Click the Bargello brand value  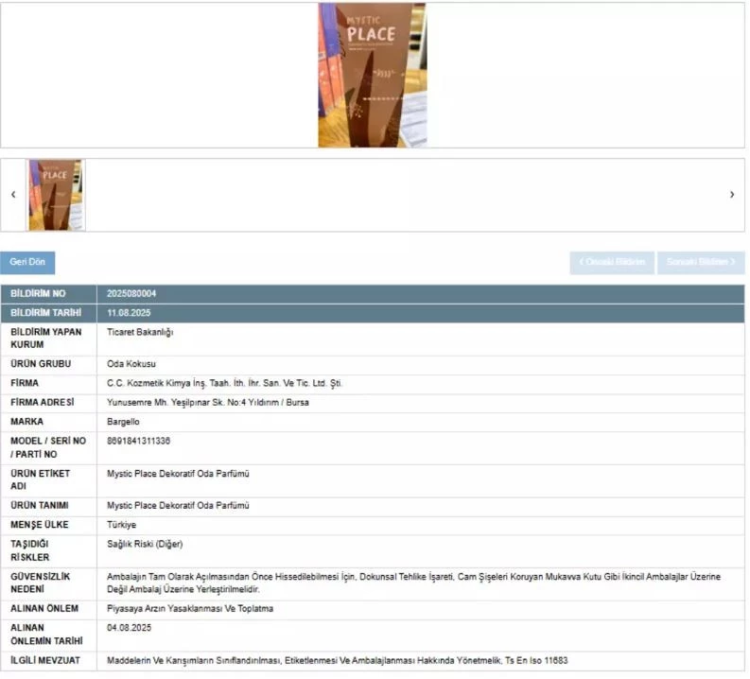[x=123, y=421]
